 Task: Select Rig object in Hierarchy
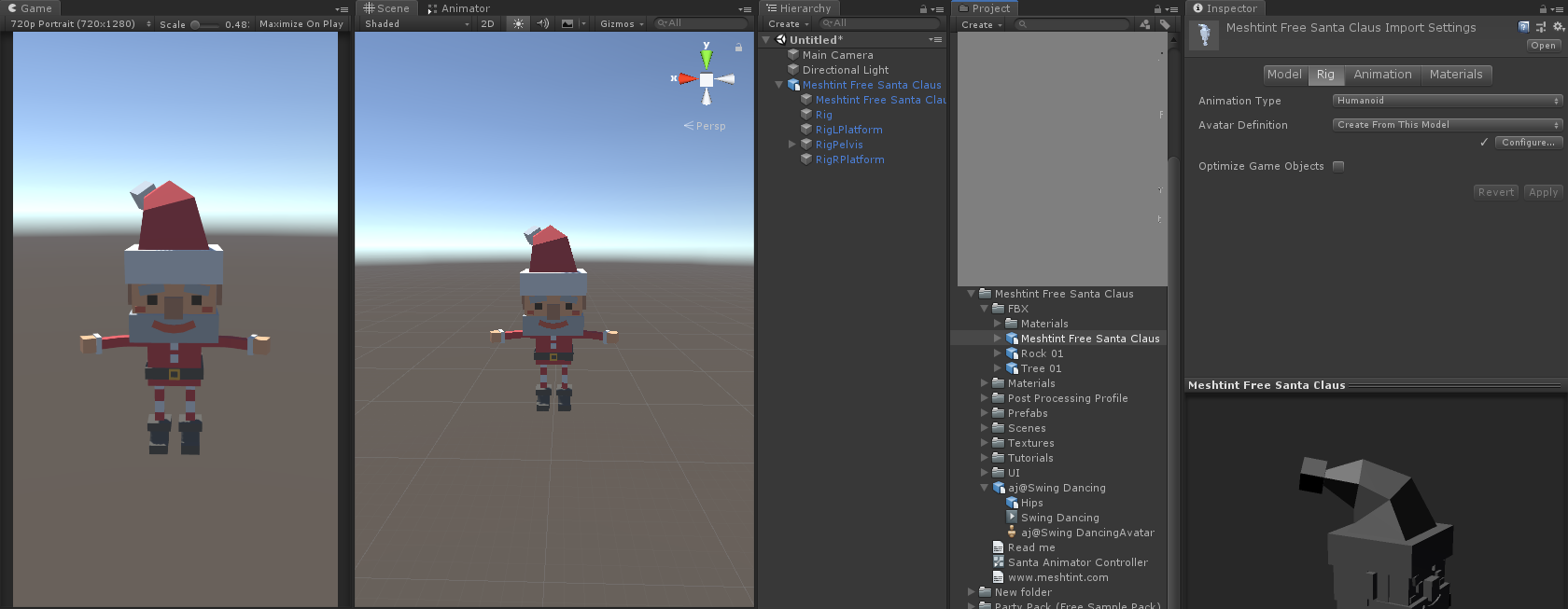[823, 115]
